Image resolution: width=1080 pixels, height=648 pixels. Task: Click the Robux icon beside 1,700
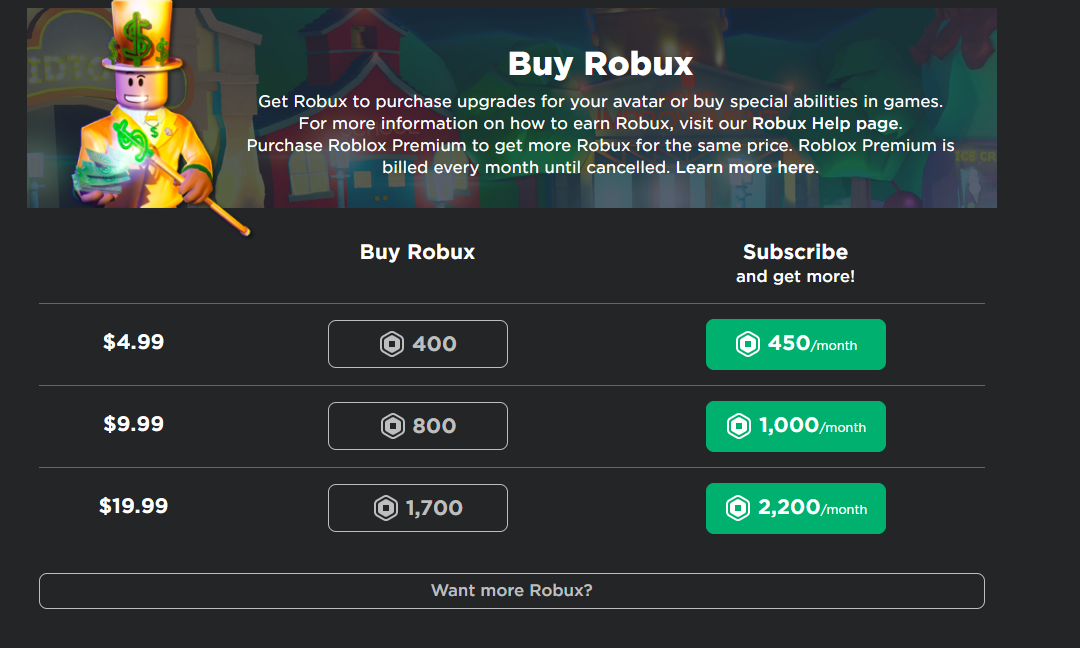pos(386,508)
